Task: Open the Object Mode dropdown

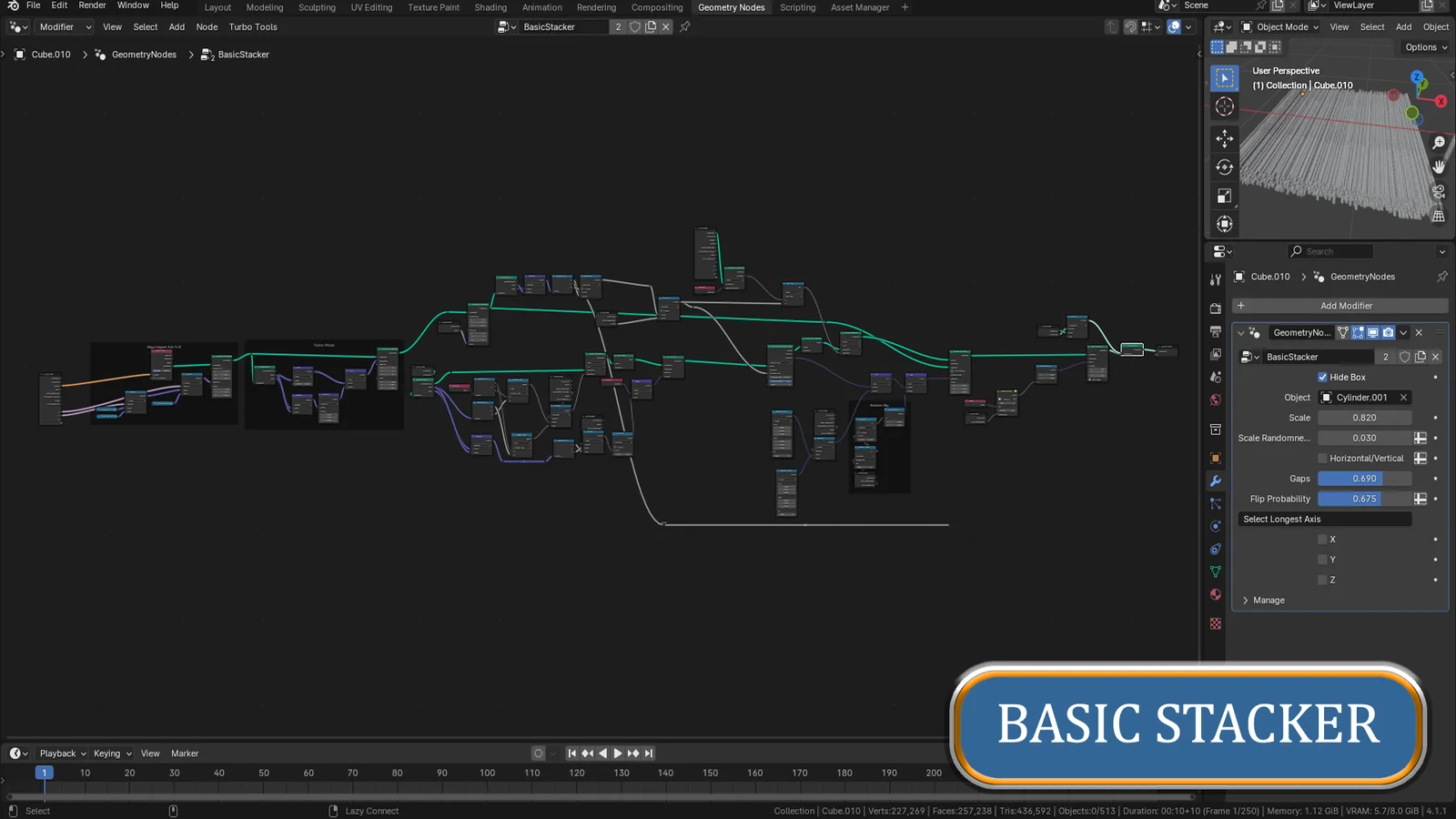Action: point(1279,26)
